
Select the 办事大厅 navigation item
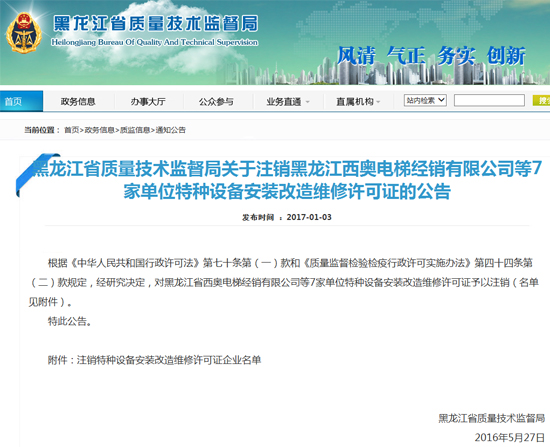point(148,102)
